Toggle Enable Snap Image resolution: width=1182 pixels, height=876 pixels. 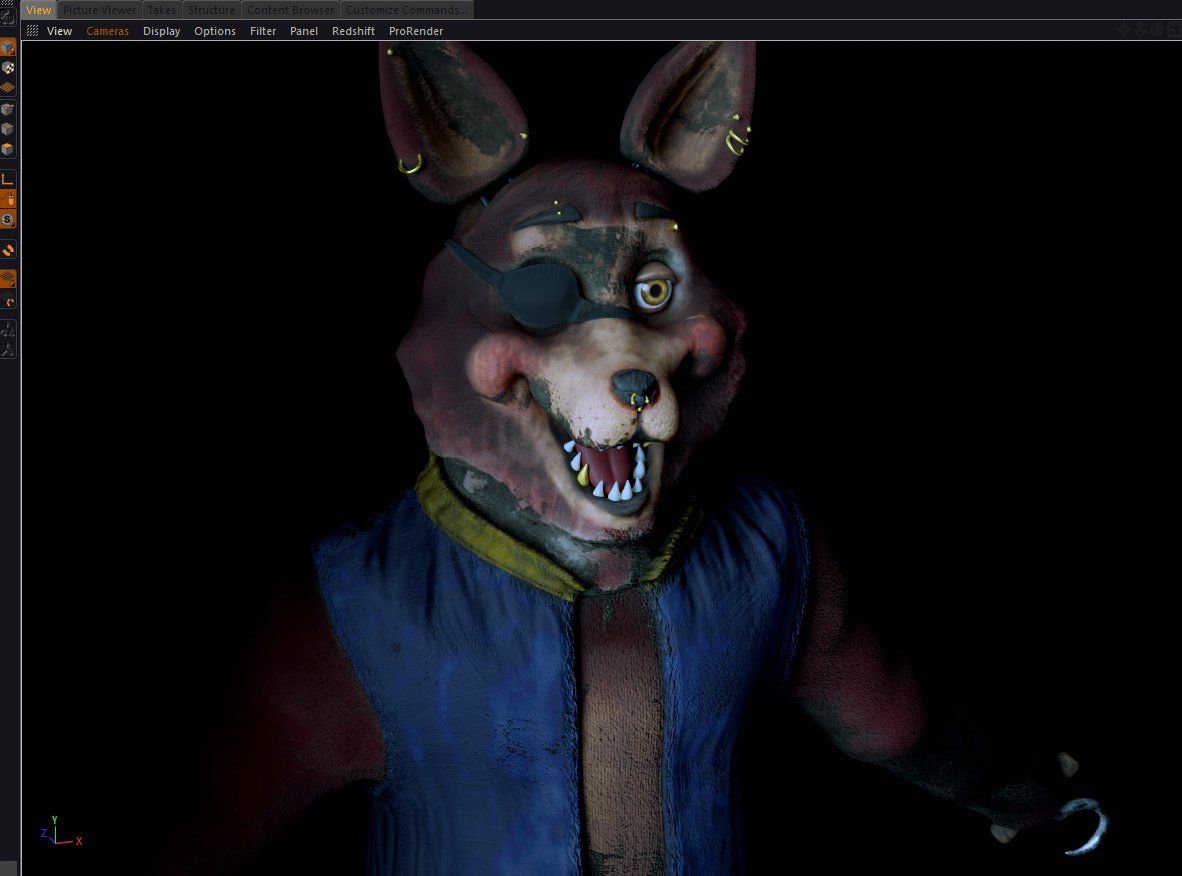click(8, 250)
